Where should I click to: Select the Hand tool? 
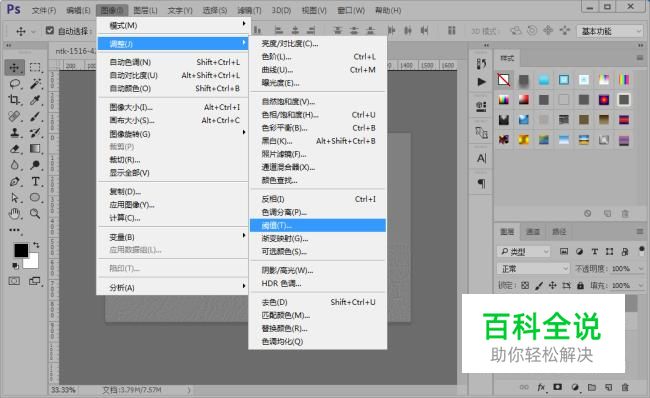(15, 214)
